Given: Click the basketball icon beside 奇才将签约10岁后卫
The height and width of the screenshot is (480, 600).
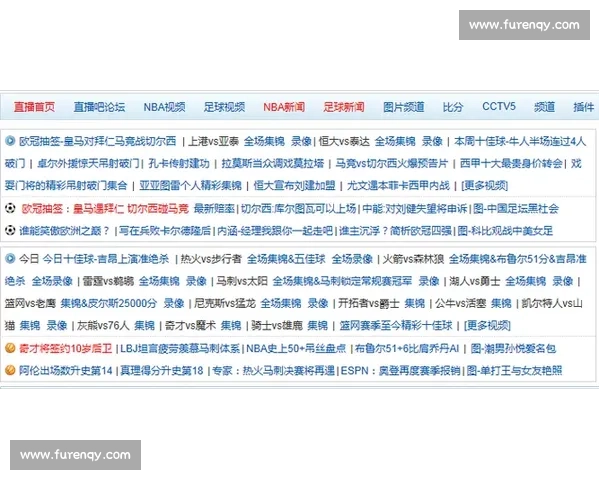Looking at the screenshot, I should pyautogui.click(x=10, y=348).
